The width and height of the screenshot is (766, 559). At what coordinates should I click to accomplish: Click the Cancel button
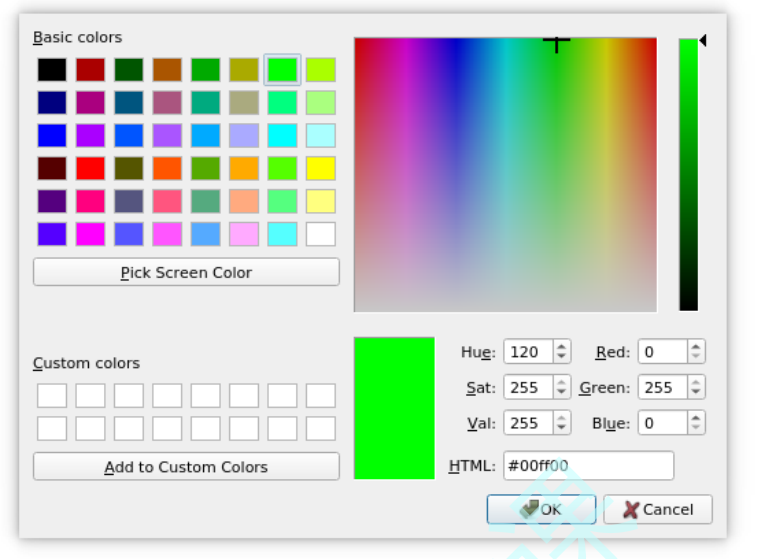point(658,509)
